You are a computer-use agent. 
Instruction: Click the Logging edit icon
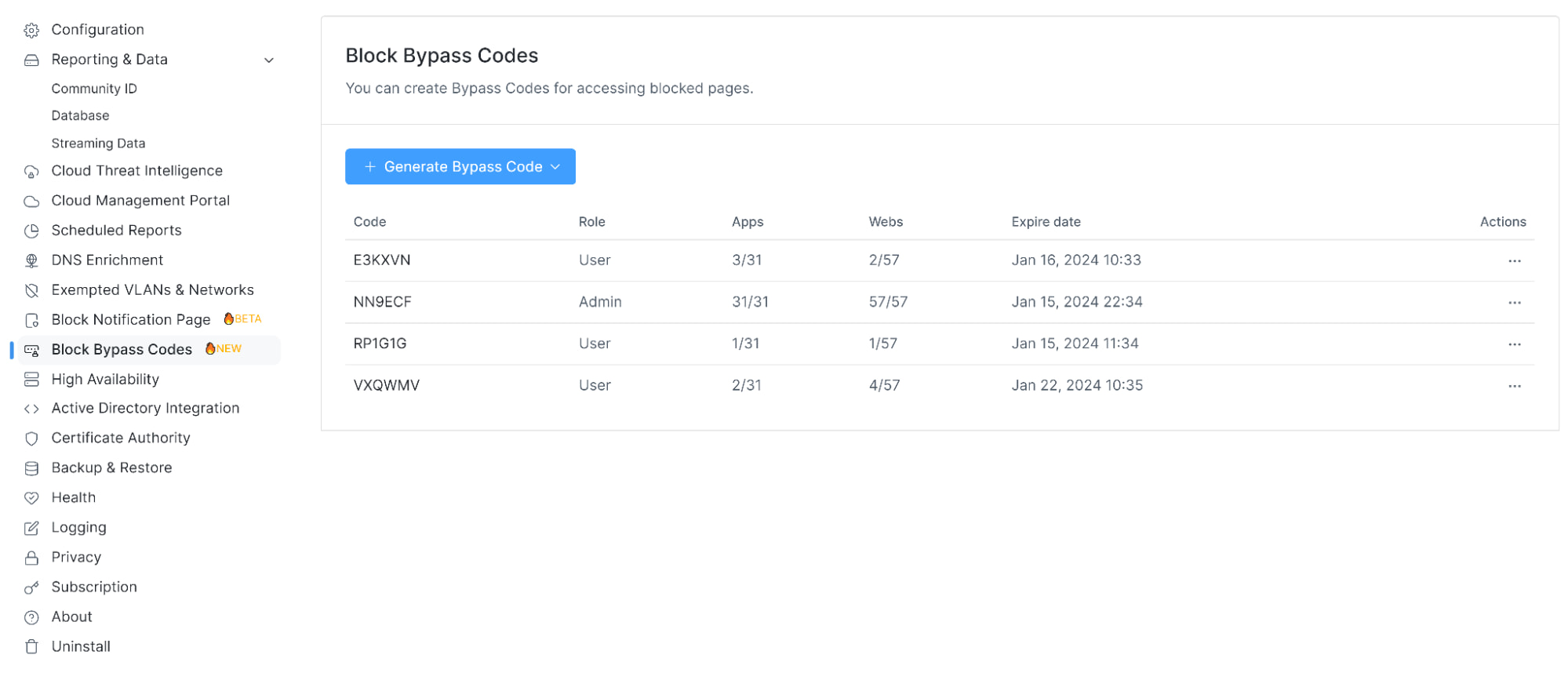(31, 529)
